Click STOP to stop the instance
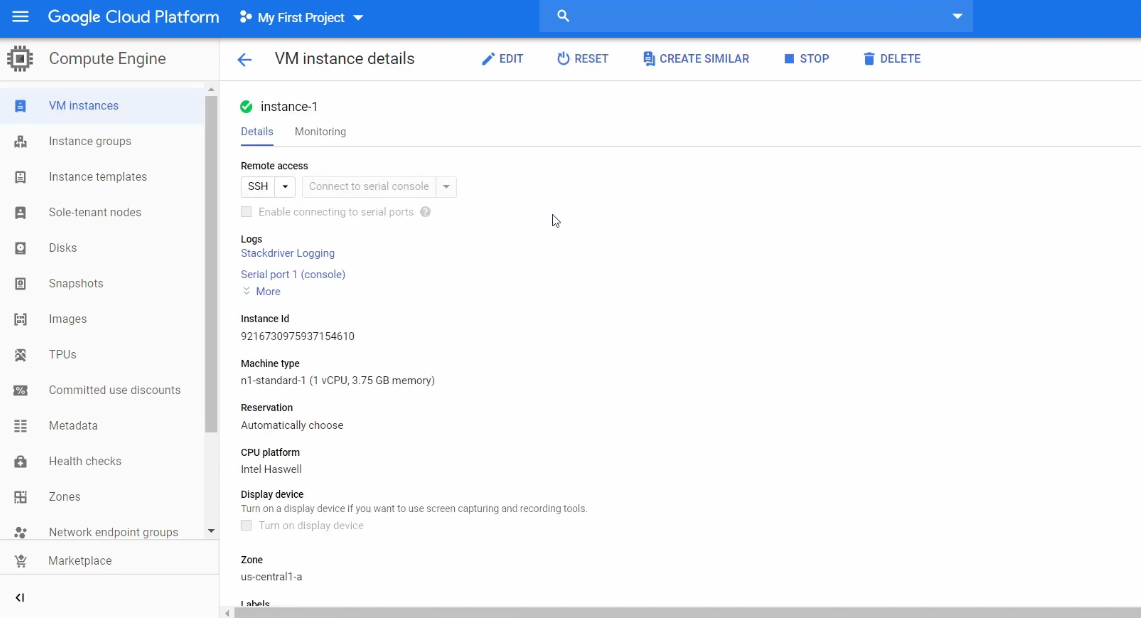 806,59
